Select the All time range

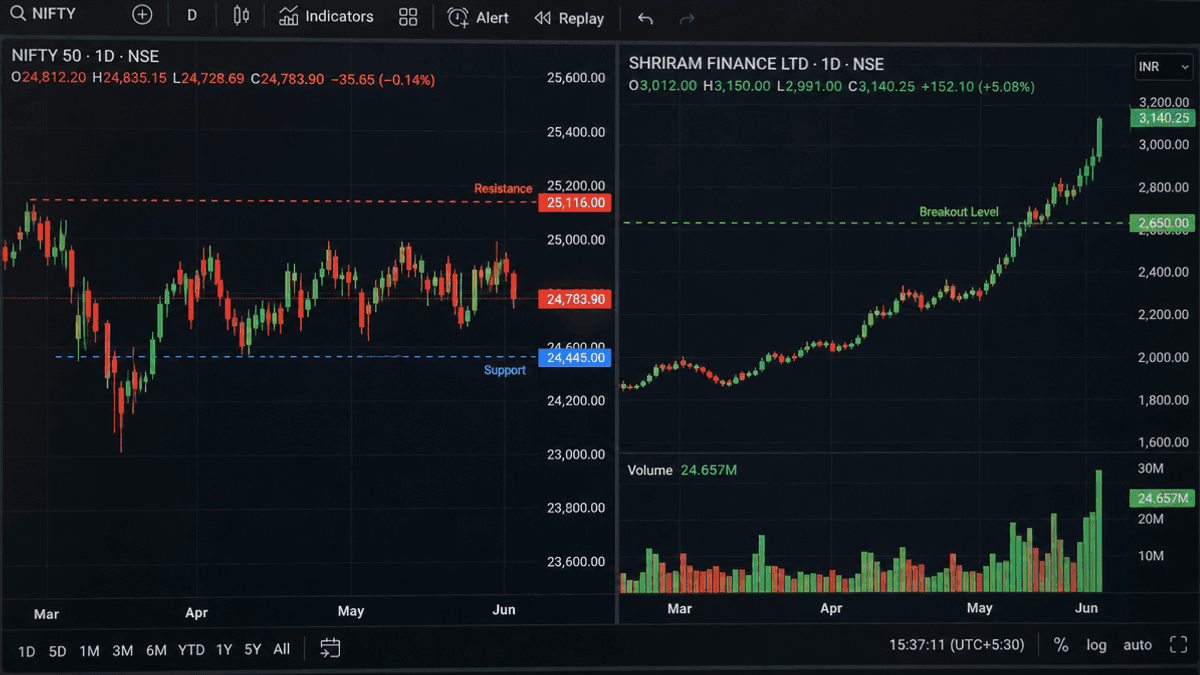click(282, 649)
